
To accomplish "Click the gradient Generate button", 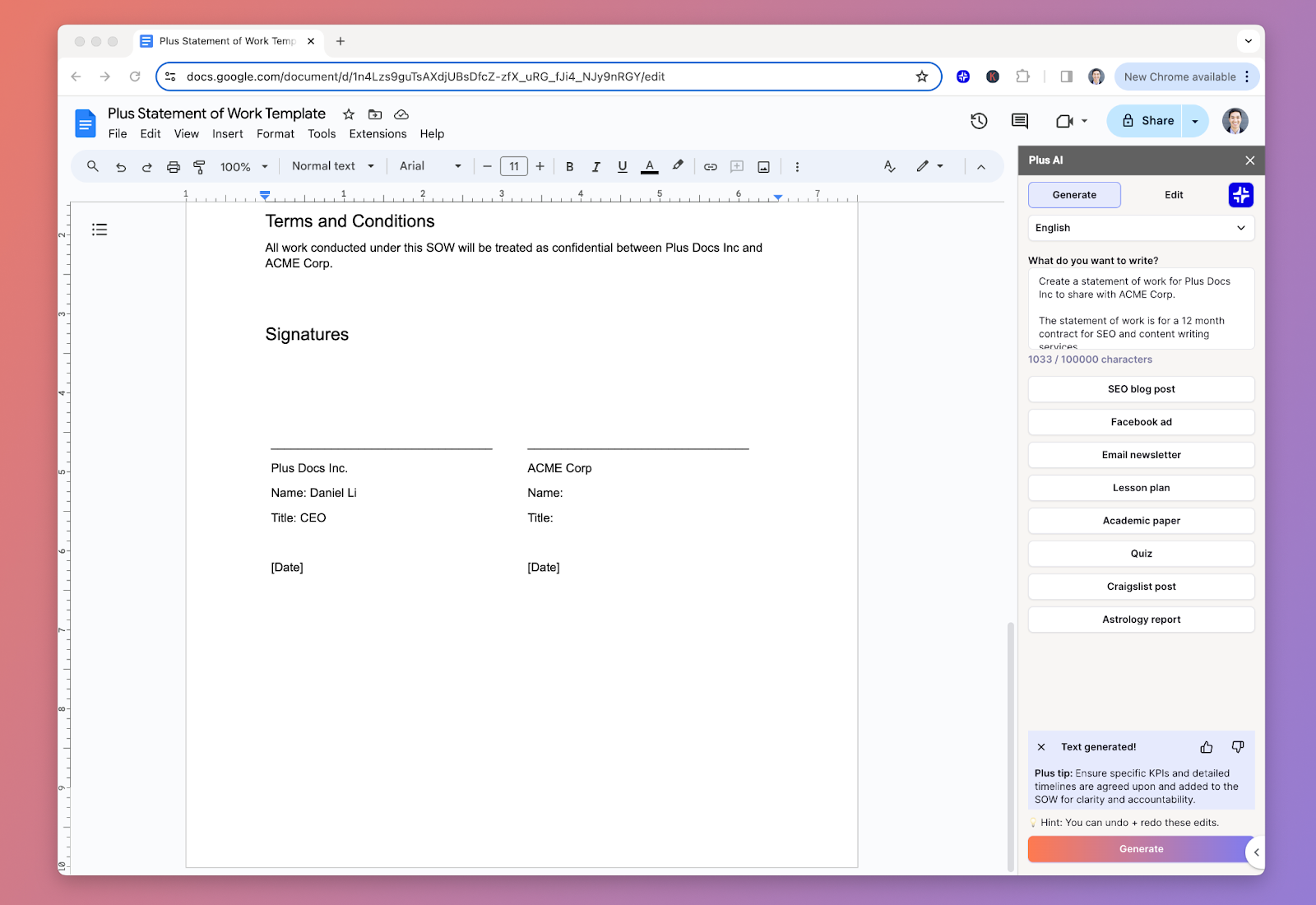I will [x=1140, y=849].
